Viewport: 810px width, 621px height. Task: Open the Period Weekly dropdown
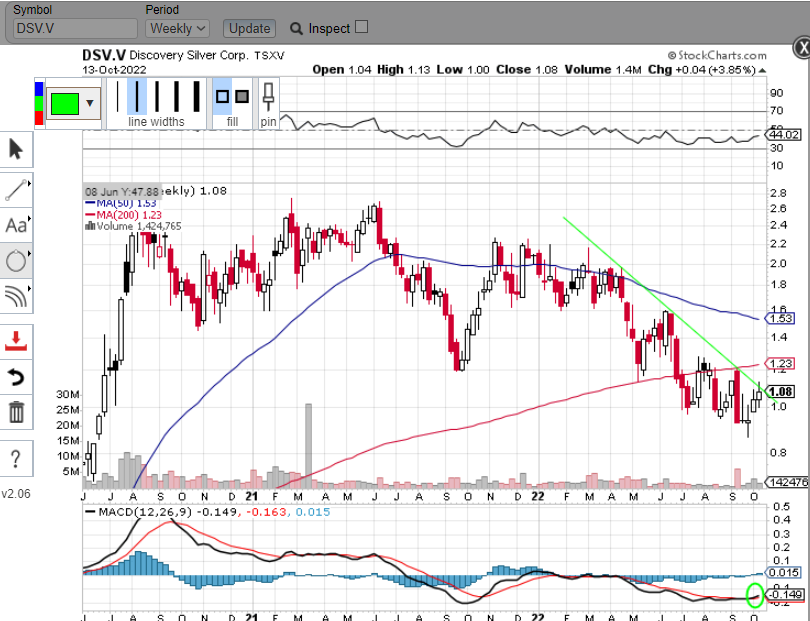178,29
